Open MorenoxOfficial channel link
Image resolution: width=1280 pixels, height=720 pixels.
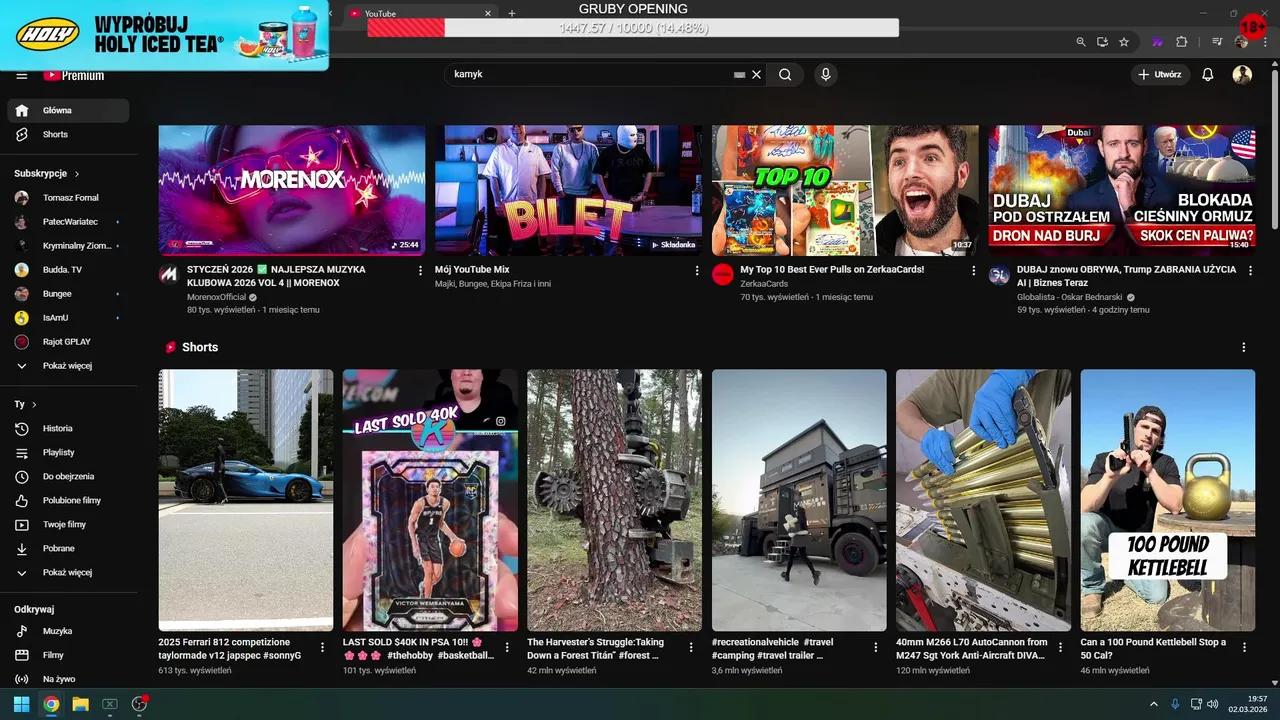[216, 297]
